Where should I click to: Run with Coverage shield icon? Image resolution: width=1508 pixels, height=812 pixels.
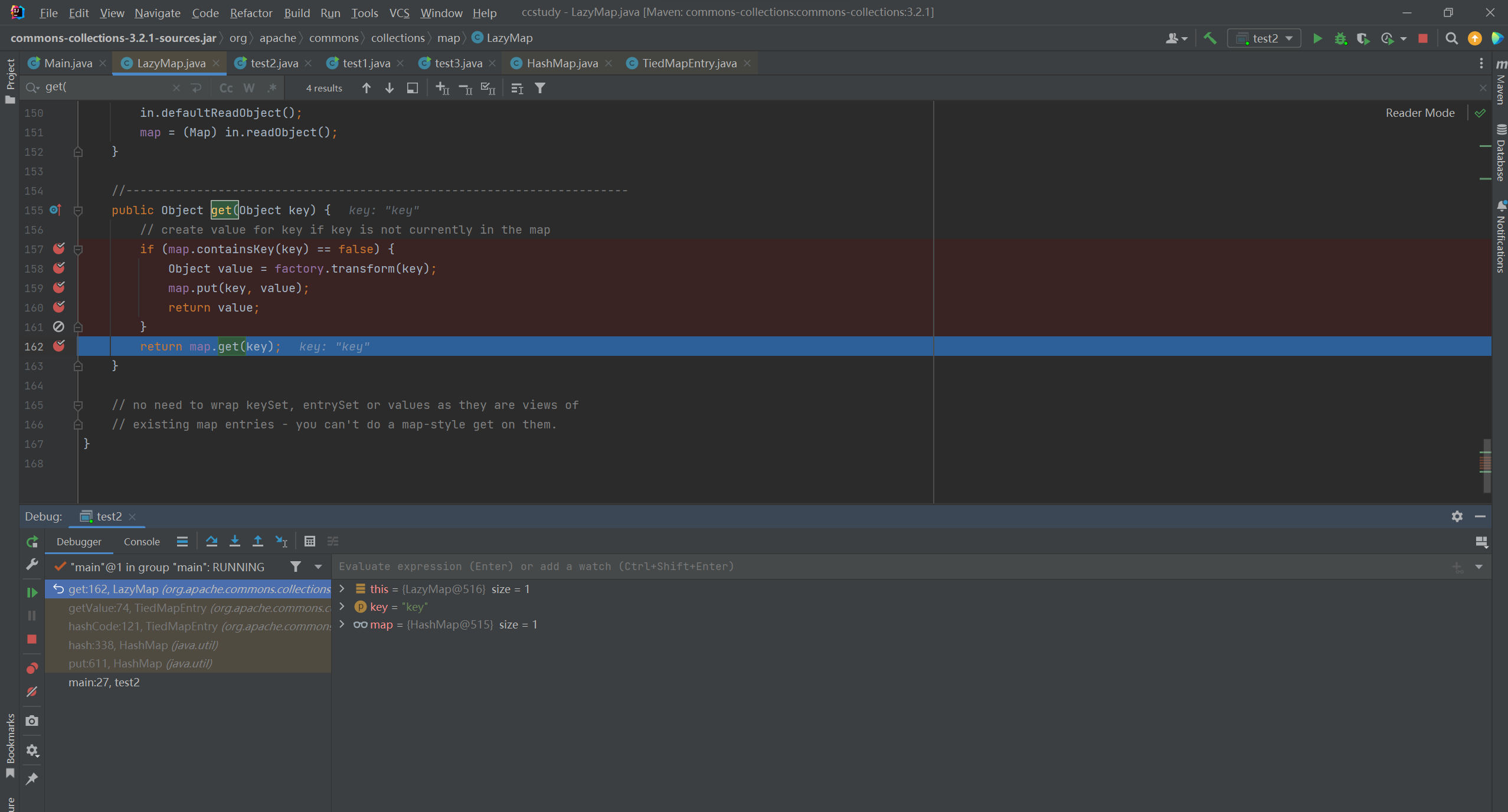pos(1363,38)
